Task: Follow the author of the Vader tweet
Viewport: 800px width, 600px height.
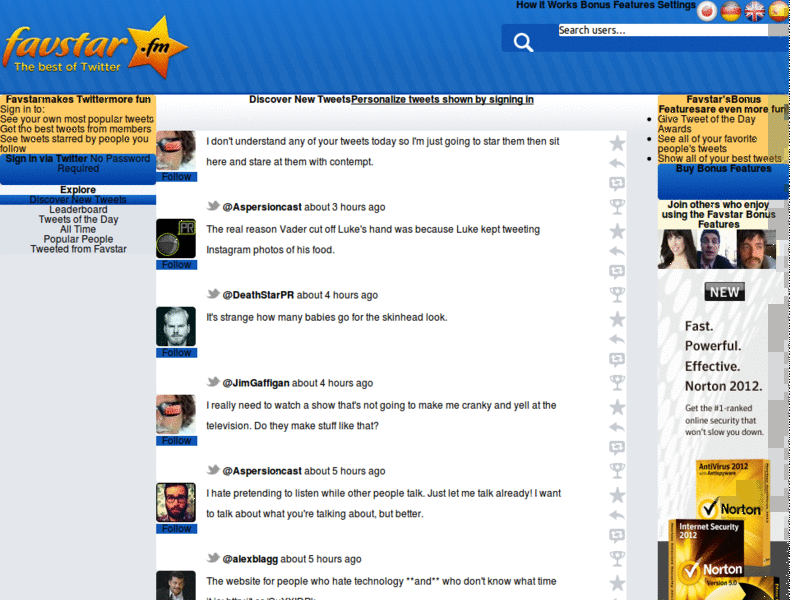Action: (x=177, y=265)
